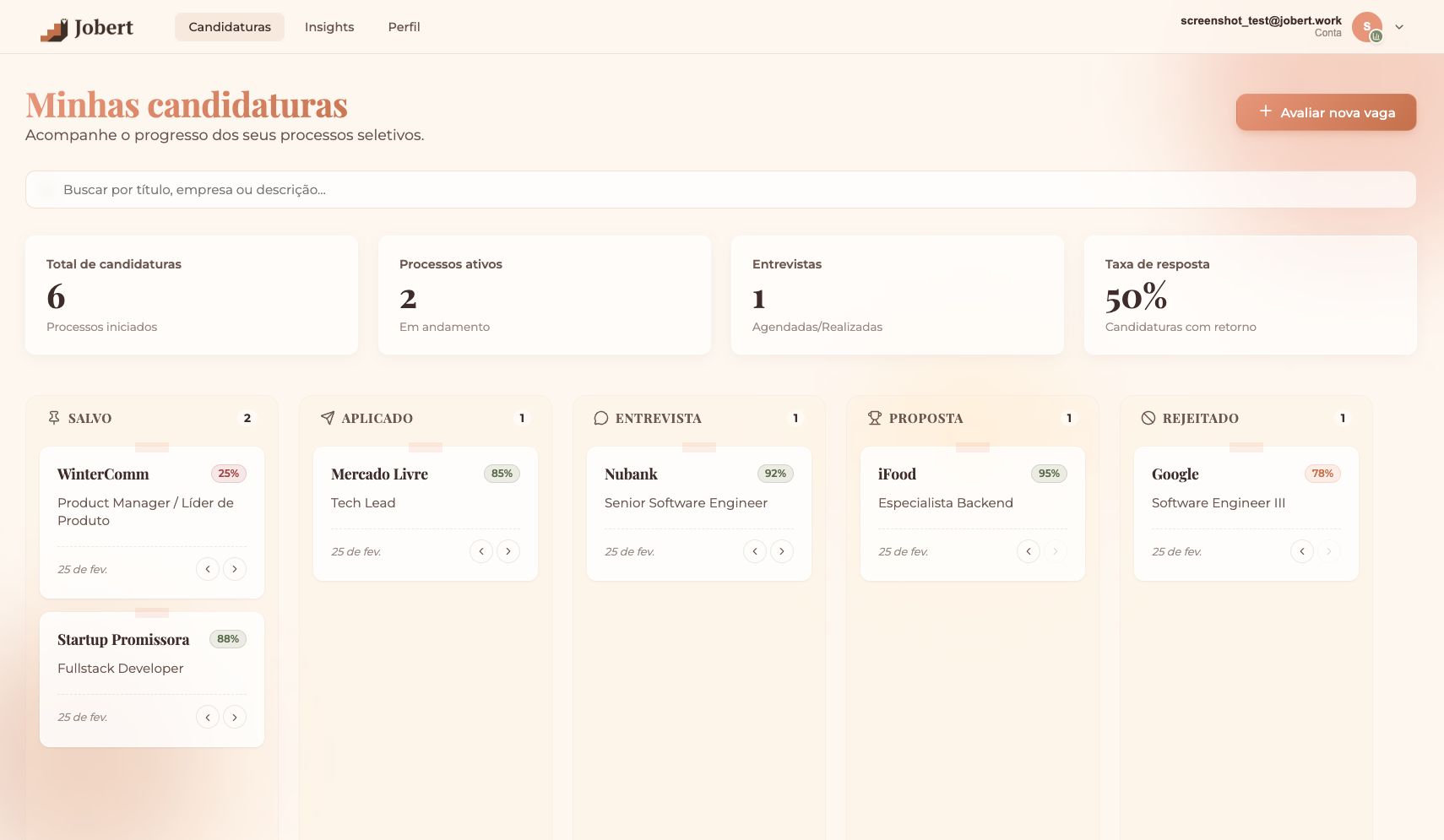This screenshot has height=840, width=1444.
Task: Move iFood card to previous stage
Action: (x=1029, y=551)
